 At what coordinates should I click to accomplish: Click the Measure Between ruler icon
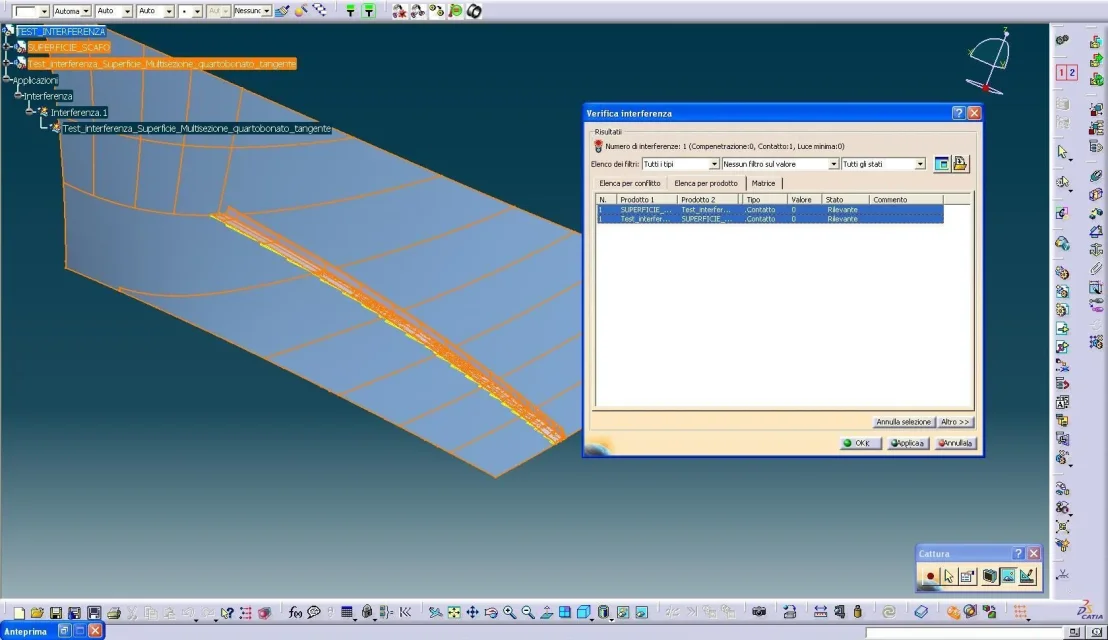820,612
